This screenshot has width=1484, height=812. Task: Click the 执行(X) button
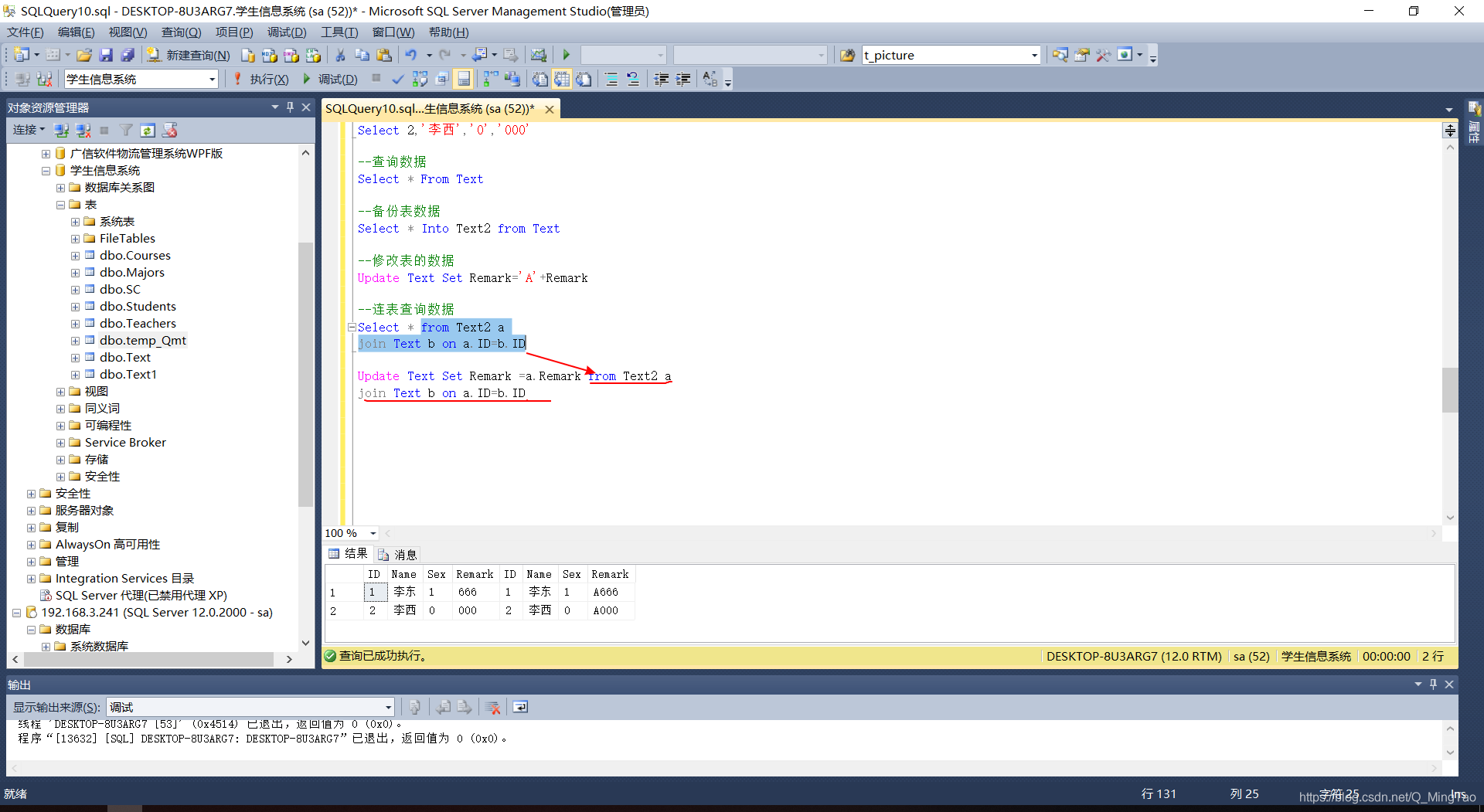(x=260, y=79)
